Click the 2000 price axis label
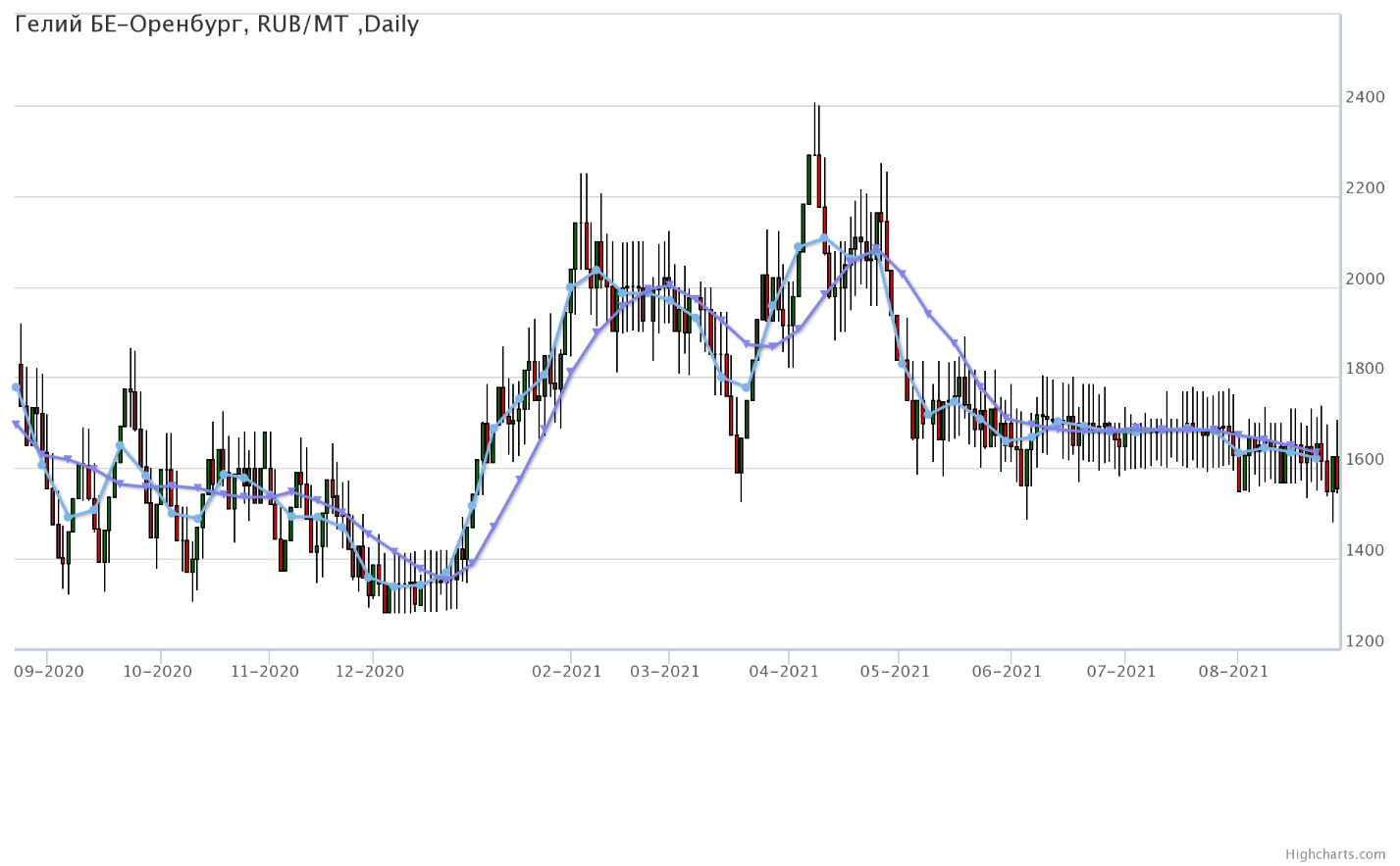The width and height of the screenshot is (1400, 866). 1365,280
